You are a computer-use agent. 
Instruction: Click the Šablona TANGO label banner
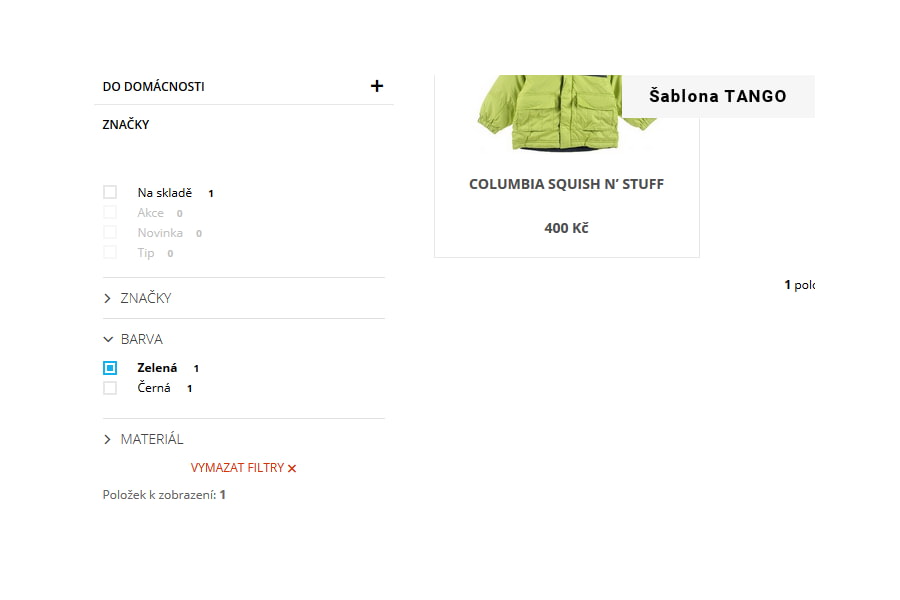point(718,96)
